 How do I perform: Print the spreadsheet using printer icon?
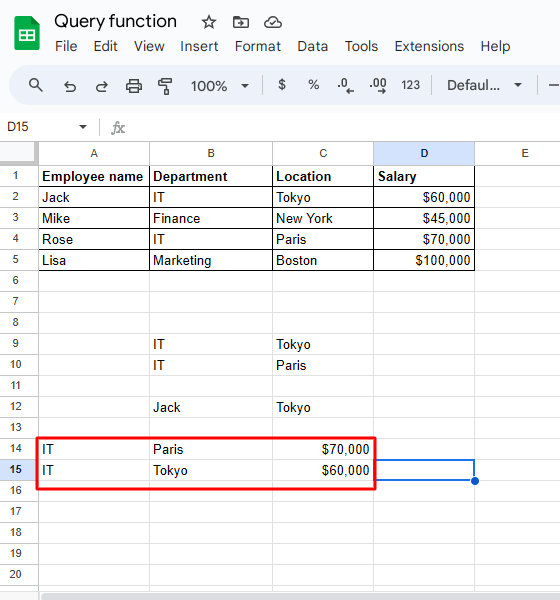[x=134, y=85]
